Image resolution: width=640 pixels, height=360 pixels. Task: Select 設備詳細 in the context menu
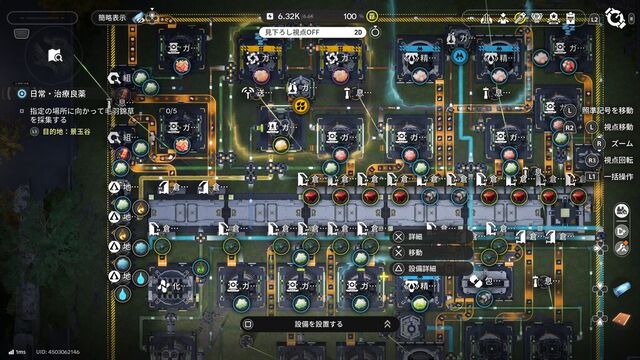432,269
